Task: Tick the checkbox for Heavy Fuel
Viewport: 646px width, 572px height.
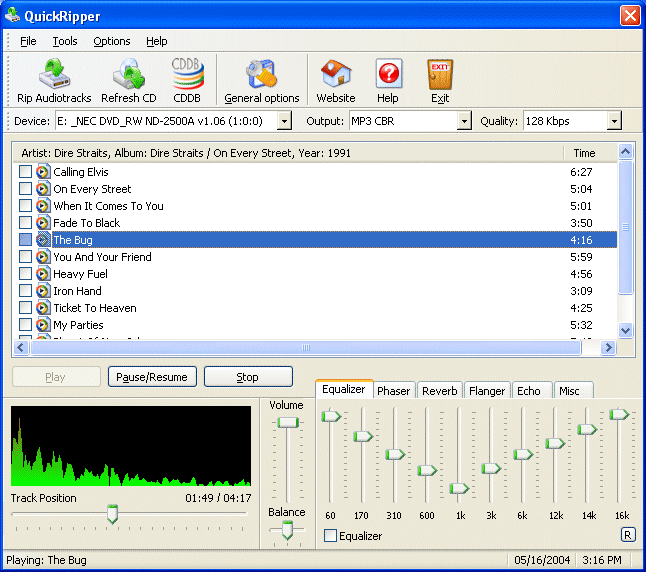Action: (x=25, y=274)
